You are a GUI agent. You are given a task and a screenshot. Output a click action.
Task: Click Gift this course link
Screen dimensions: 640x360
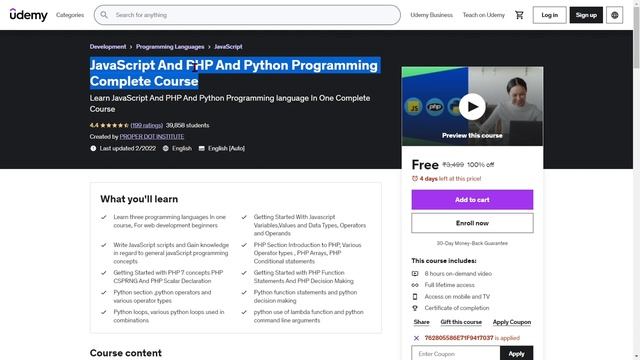click(461, 322)
